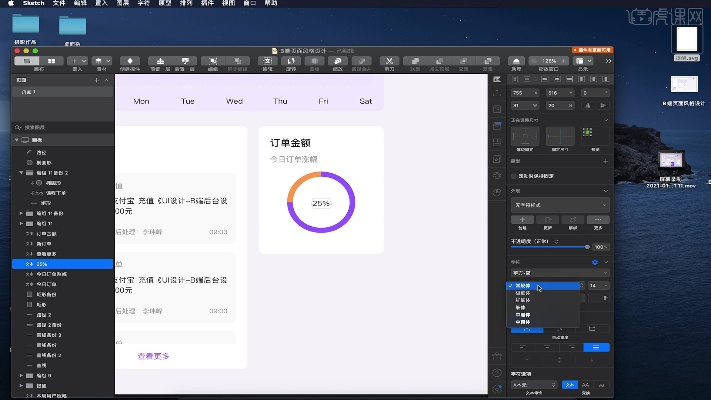Add a new page with plus icon
Viewport: 711px width, 400px height.
[96, 79]
